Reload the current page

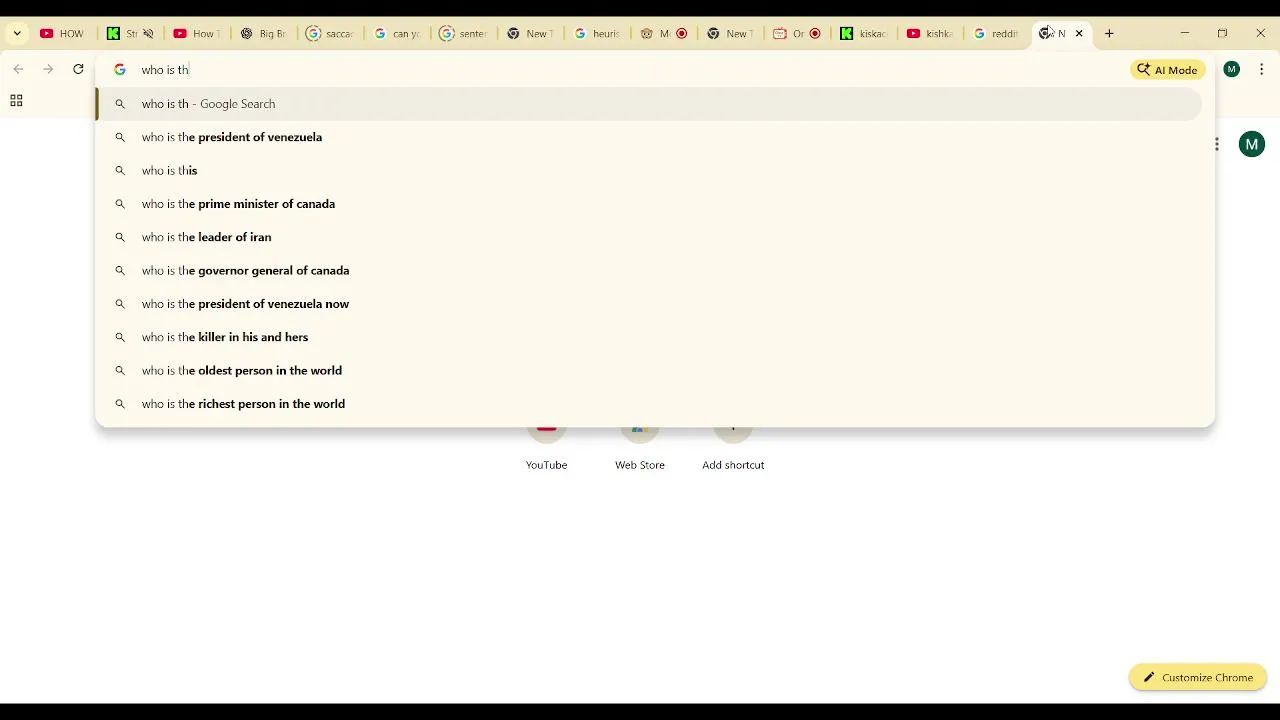click(x=78, y=69)
